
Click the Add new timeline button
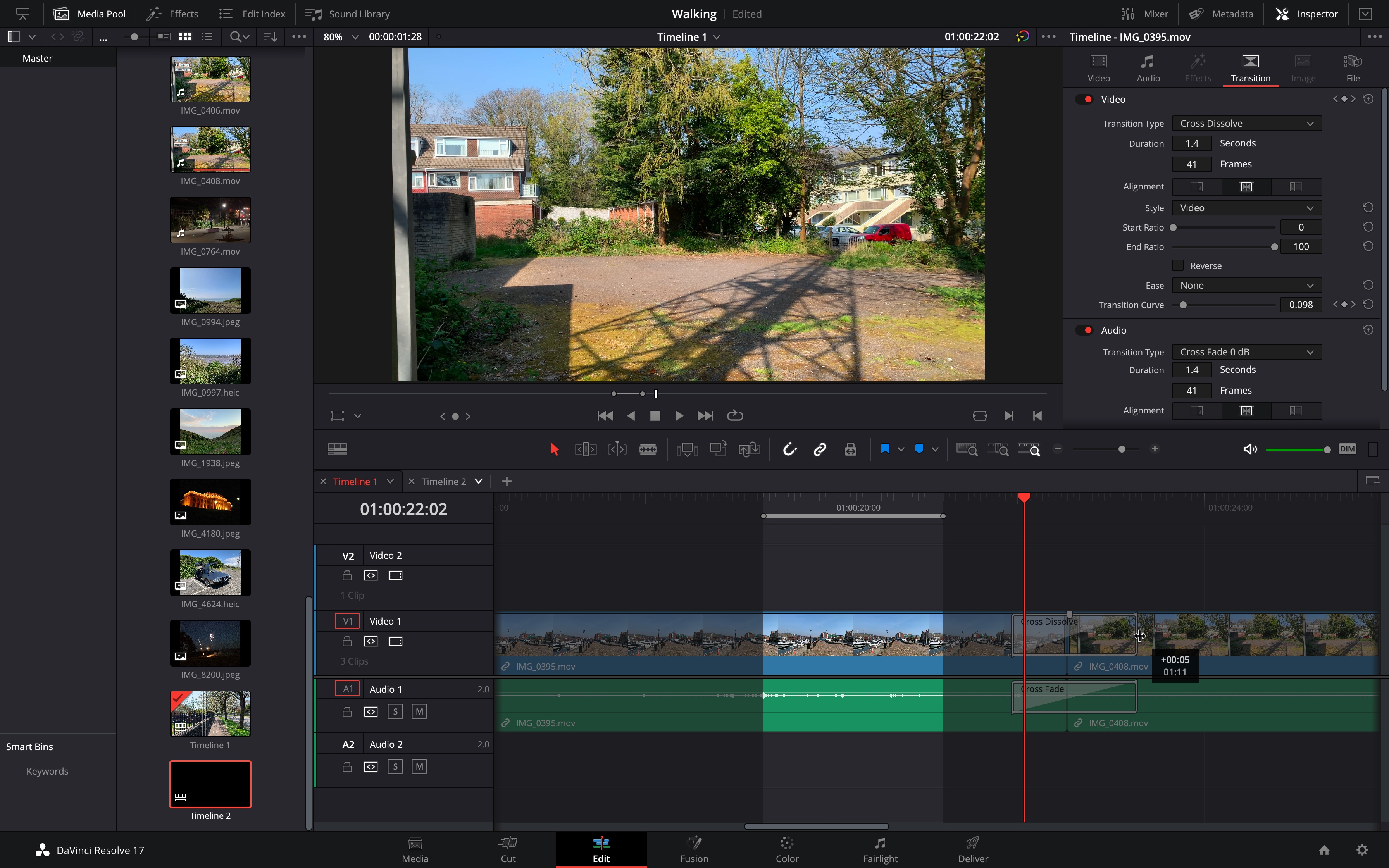[506, 481]
